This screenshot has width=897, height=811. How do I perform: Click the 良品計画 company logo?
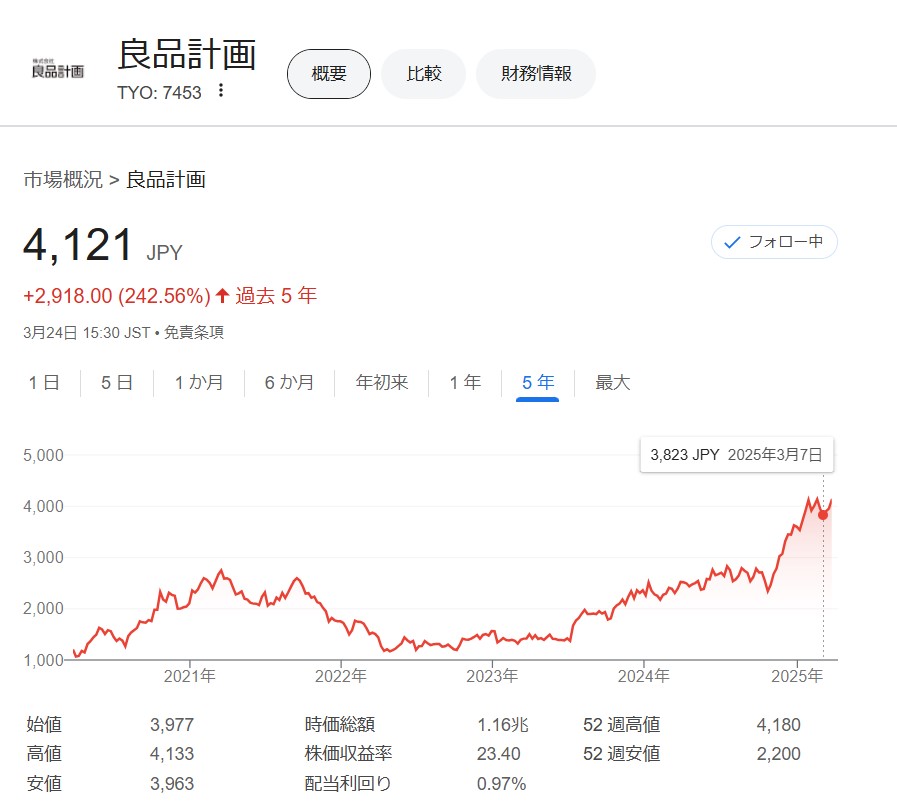(x=58, y=69)
